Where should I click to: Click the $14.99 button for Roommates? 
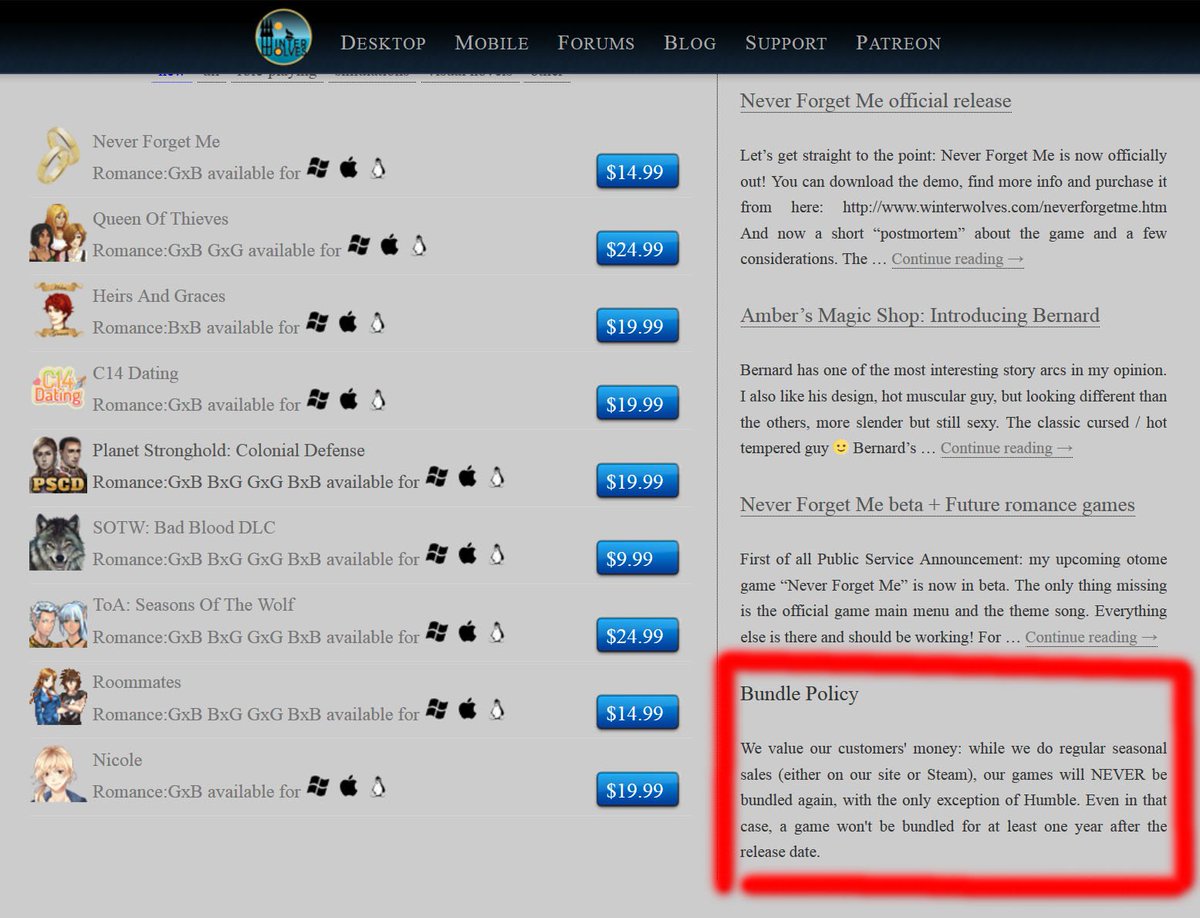(x=637, y=713)
